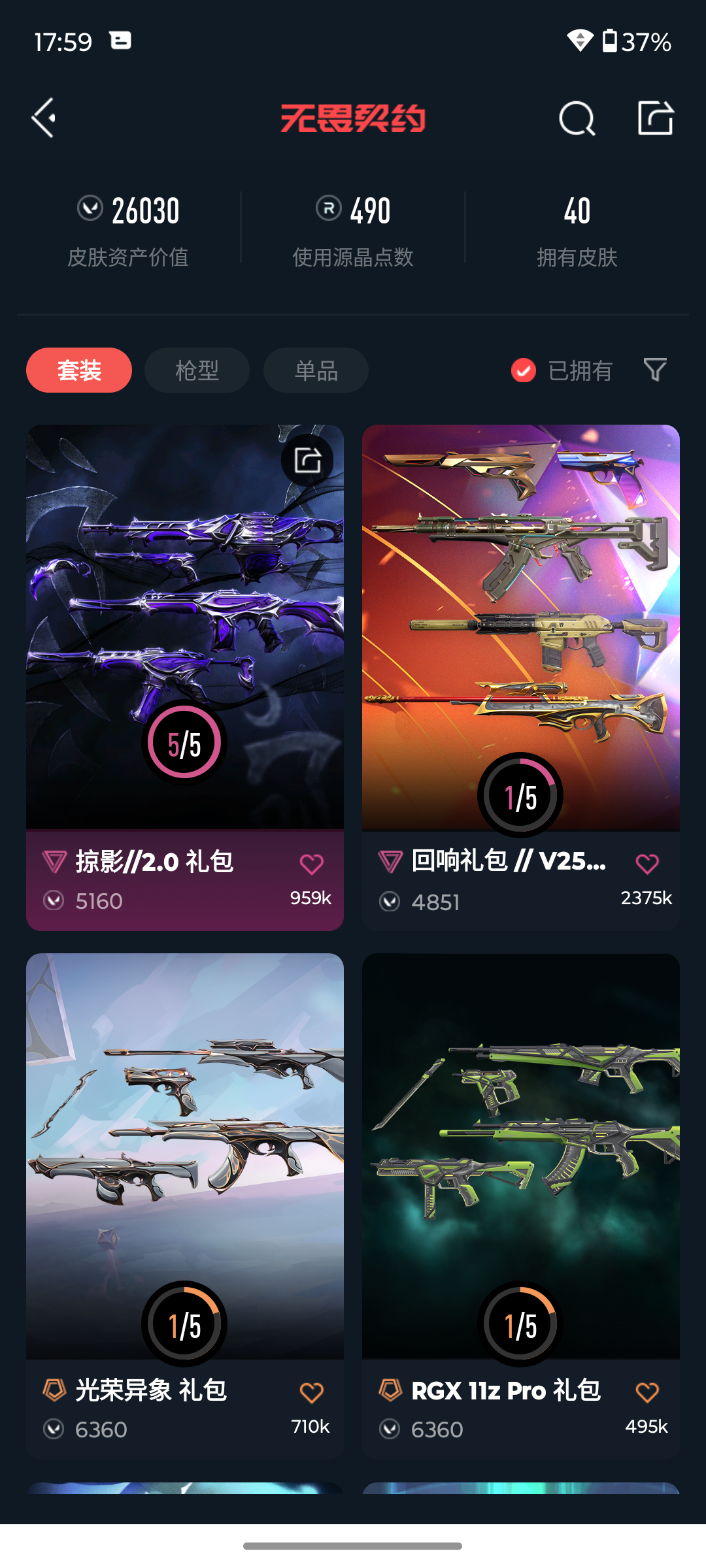Switch to the 单品 tab
Viewport: 706px width, 1568px height.
tap(316, 370)
